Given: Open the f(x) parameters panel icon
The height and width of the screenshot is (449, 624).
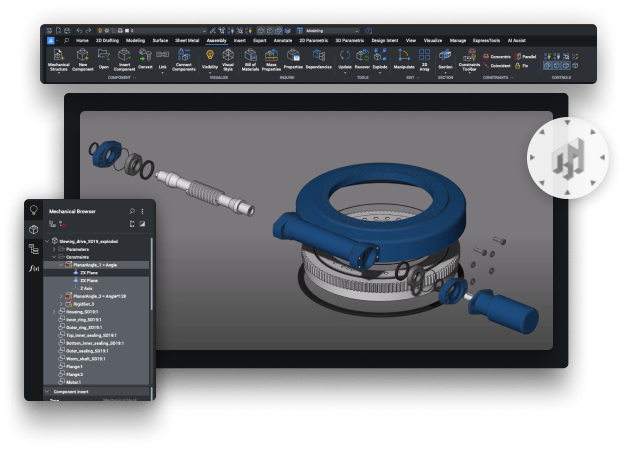Looking at the screenshot, I should pos(34,269).
